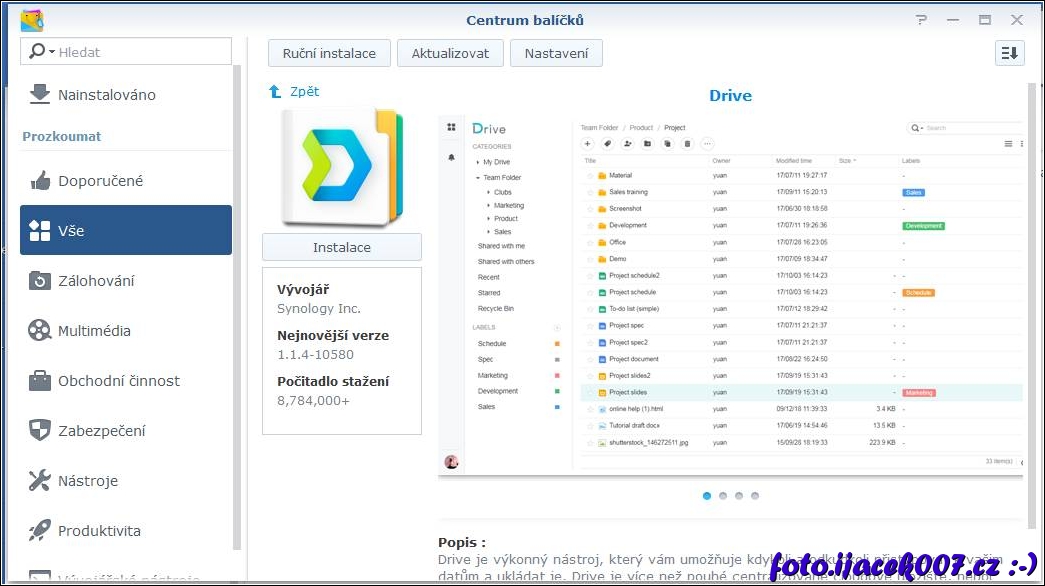
Task: Click the Aktualizovat button
Action: coord(450,53)
